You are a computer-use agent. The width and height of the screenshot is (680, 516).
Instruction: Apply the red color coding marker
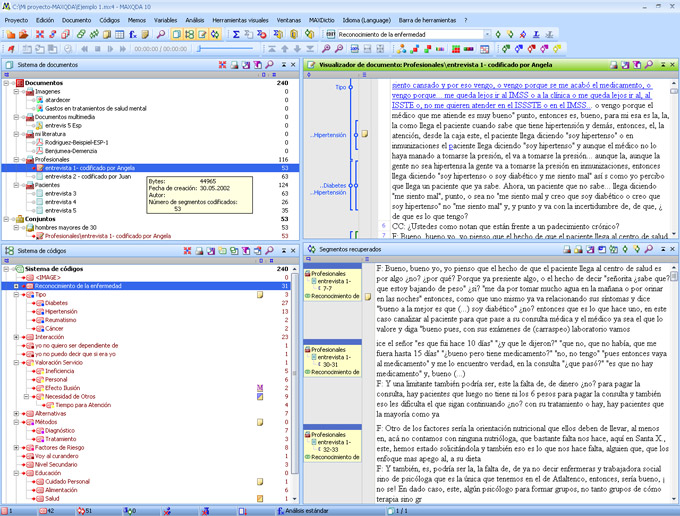click(x=531, y=49)
